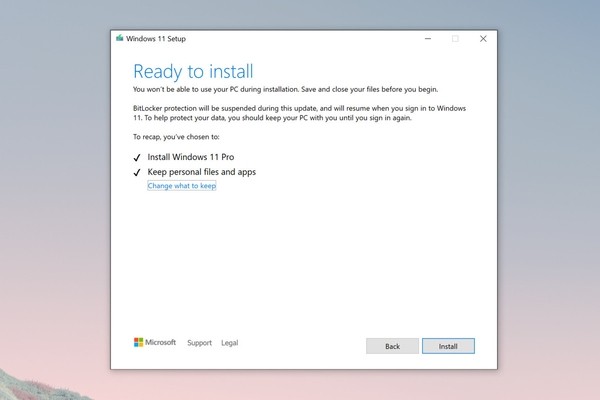Click the checkmark beside Install Windows 11 Pro

pyautogui.click(x=137, y=157)
